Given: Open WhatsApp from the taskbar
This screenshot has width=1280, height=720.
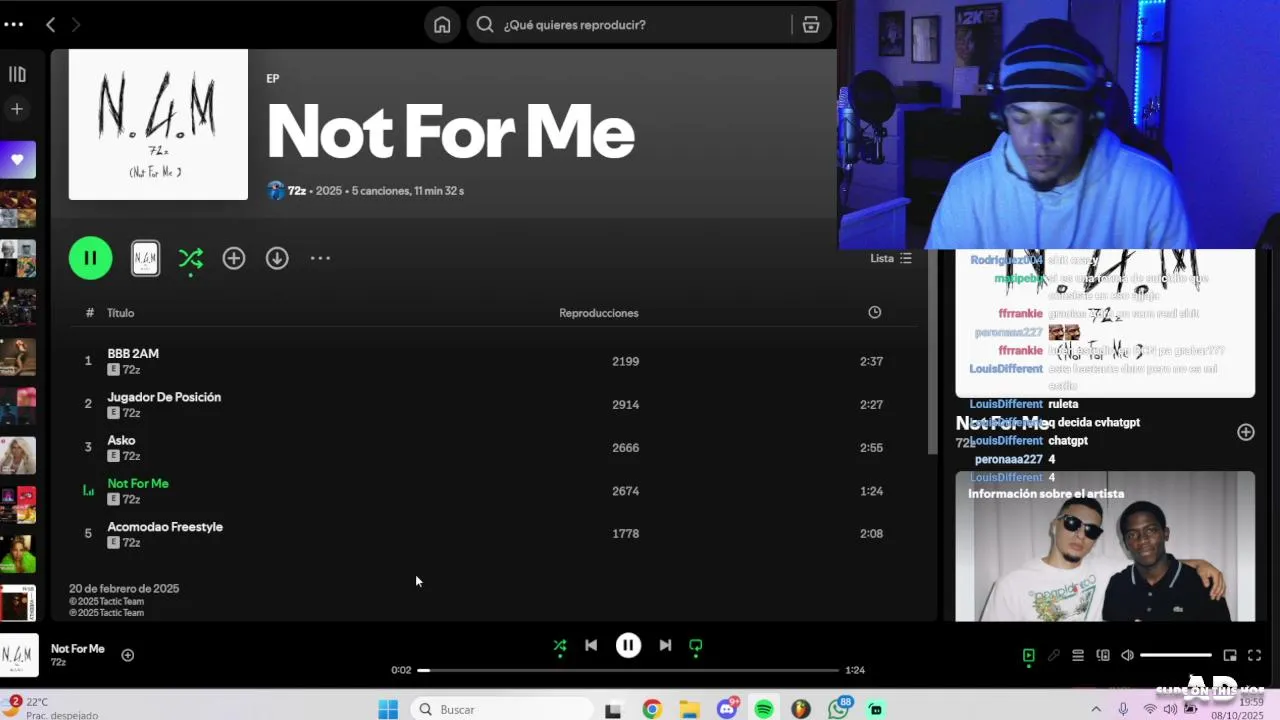Looking at the screenshot, I should tap(838, 709).
